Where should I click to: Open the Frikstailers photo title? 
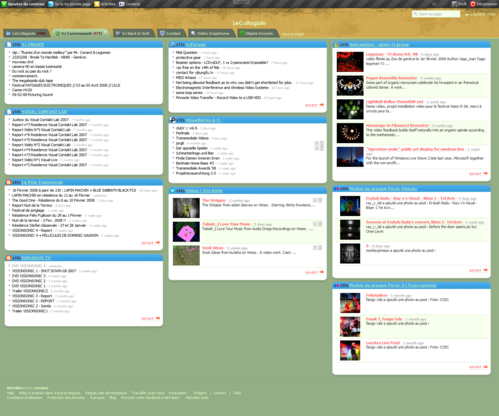coord(377,295)
